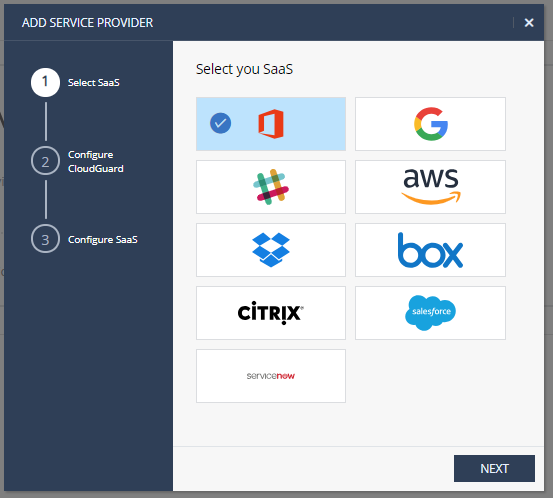Click the ADD SERVICE PROVIDER title
This screenshot has height=498, width=553.
click(87, 23)
